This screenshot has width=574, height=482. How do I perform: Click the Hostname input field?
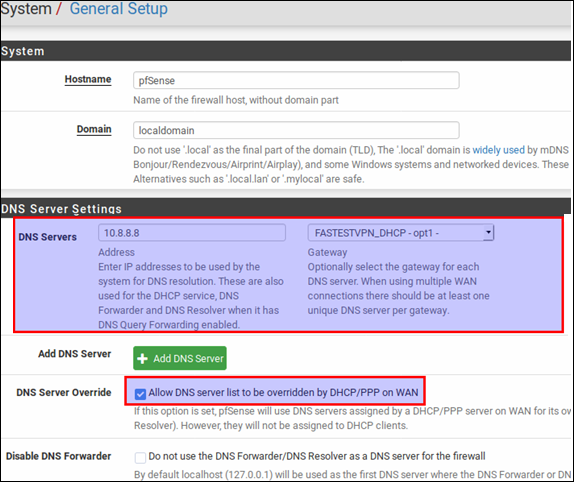[296, 80]
